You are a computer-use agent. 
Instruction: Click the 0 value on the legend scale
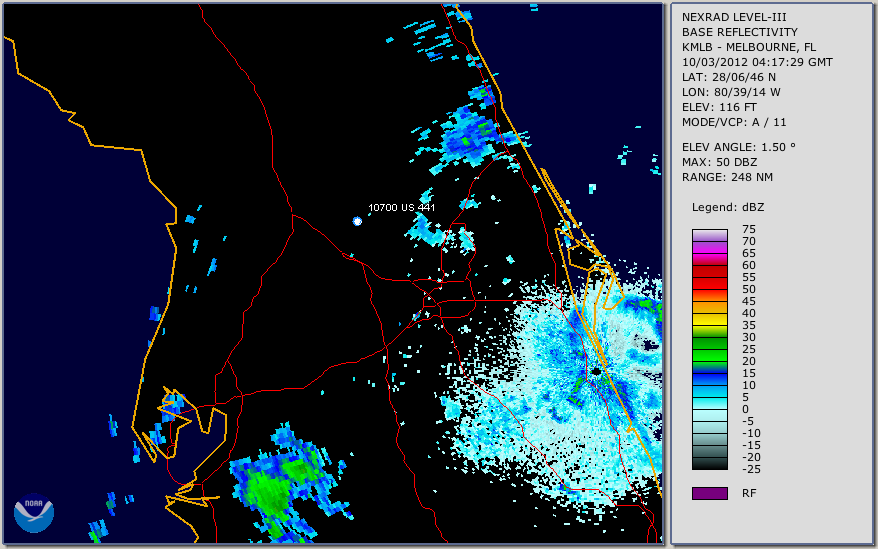point(745,409)
